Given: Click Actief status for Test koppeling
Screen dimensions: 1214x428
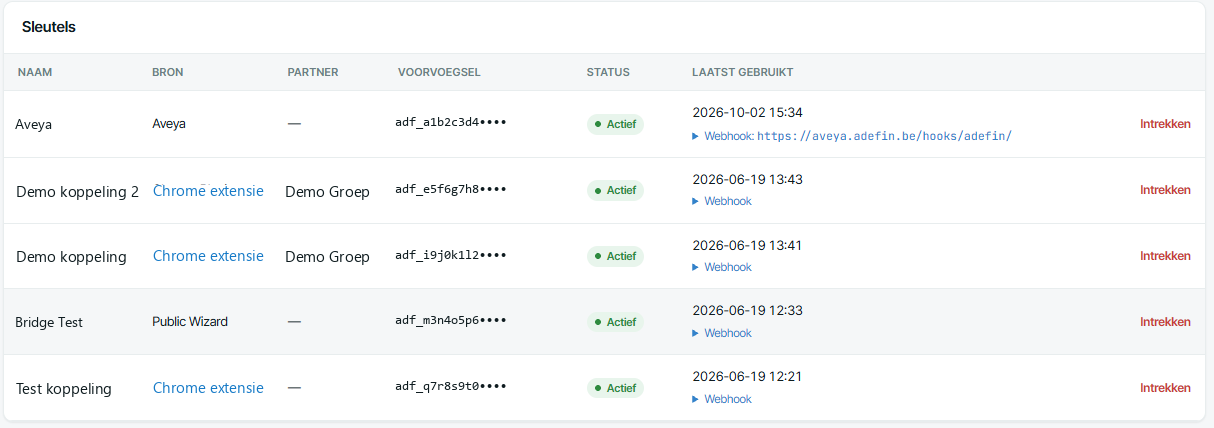Looking at the screenshot, I should (x=615, y=388).
